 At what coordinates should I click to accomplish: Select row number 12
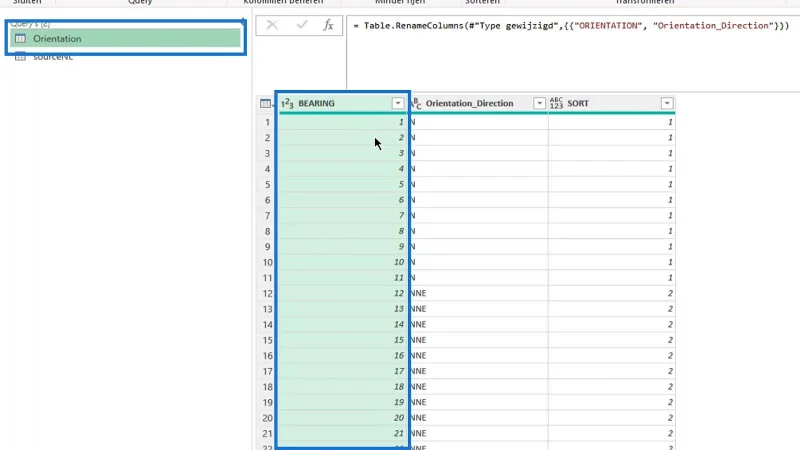(x=267, y=293)
